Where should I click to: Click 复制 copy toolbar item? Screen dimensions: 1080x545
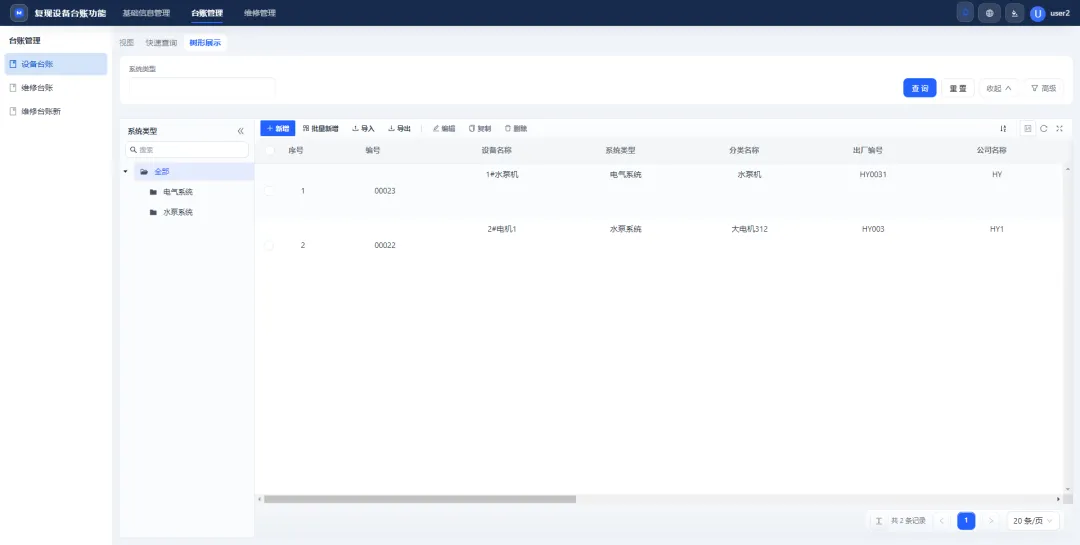[x=480, y=129]
